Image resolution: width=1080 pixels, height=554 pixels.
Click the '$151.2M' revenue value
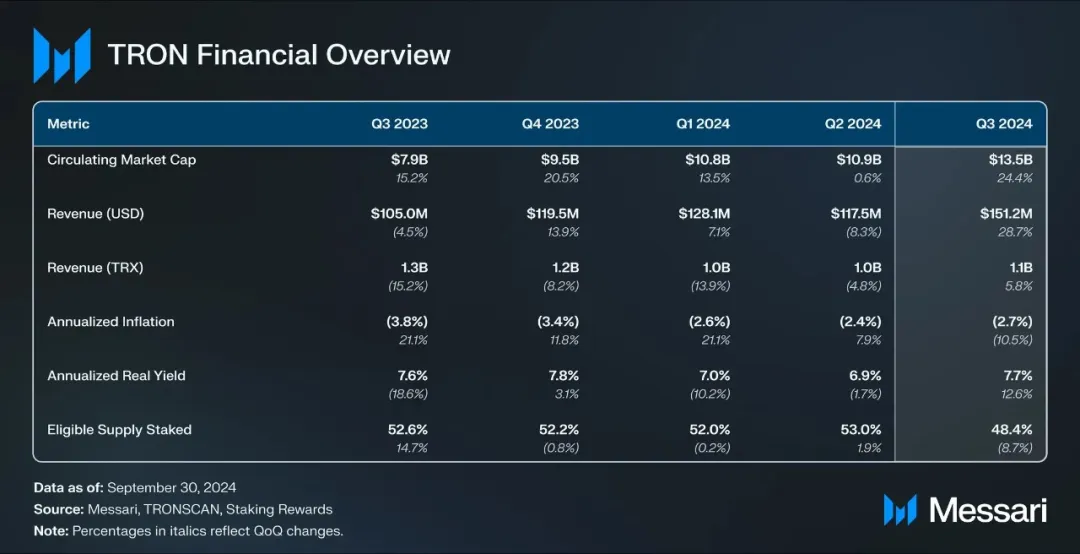(x=1006, y=214)
